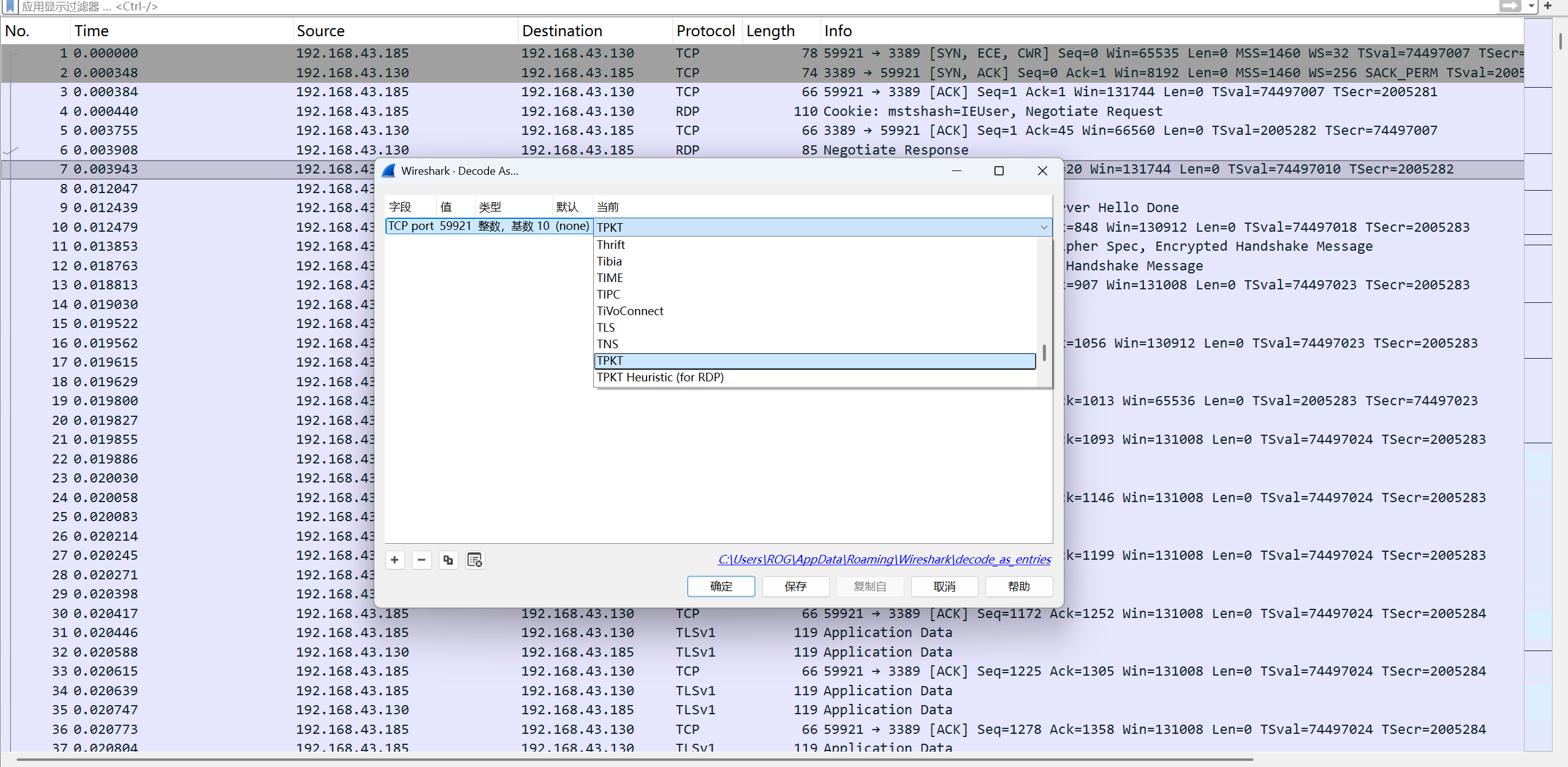Click the clear all entries icon
Image resolution: width=1568 pixels, height=767 pixels.
[x=475, y=560]
